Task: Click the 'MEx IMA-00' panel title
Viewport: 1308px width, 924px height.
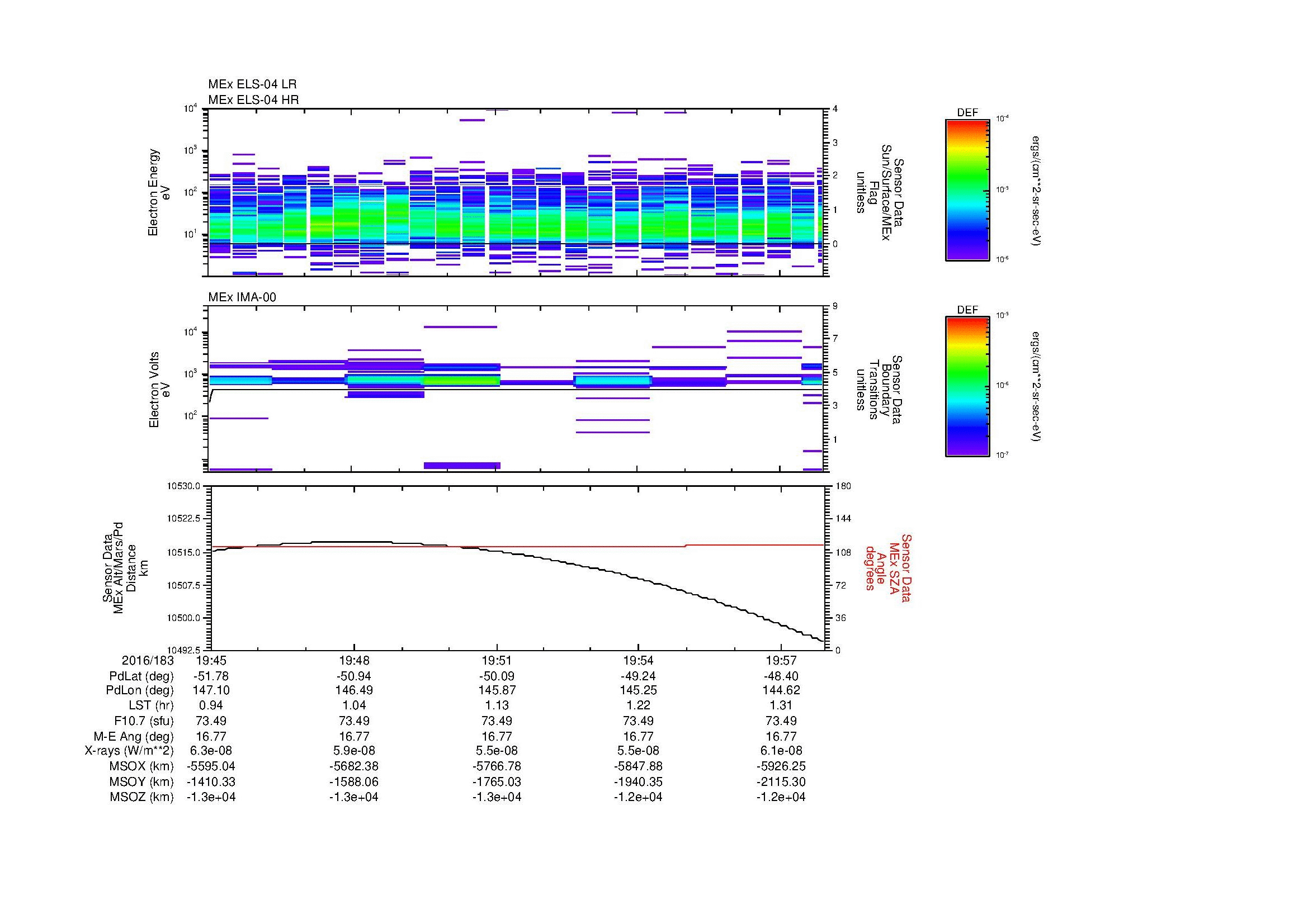Action: [x=242, y=297]
